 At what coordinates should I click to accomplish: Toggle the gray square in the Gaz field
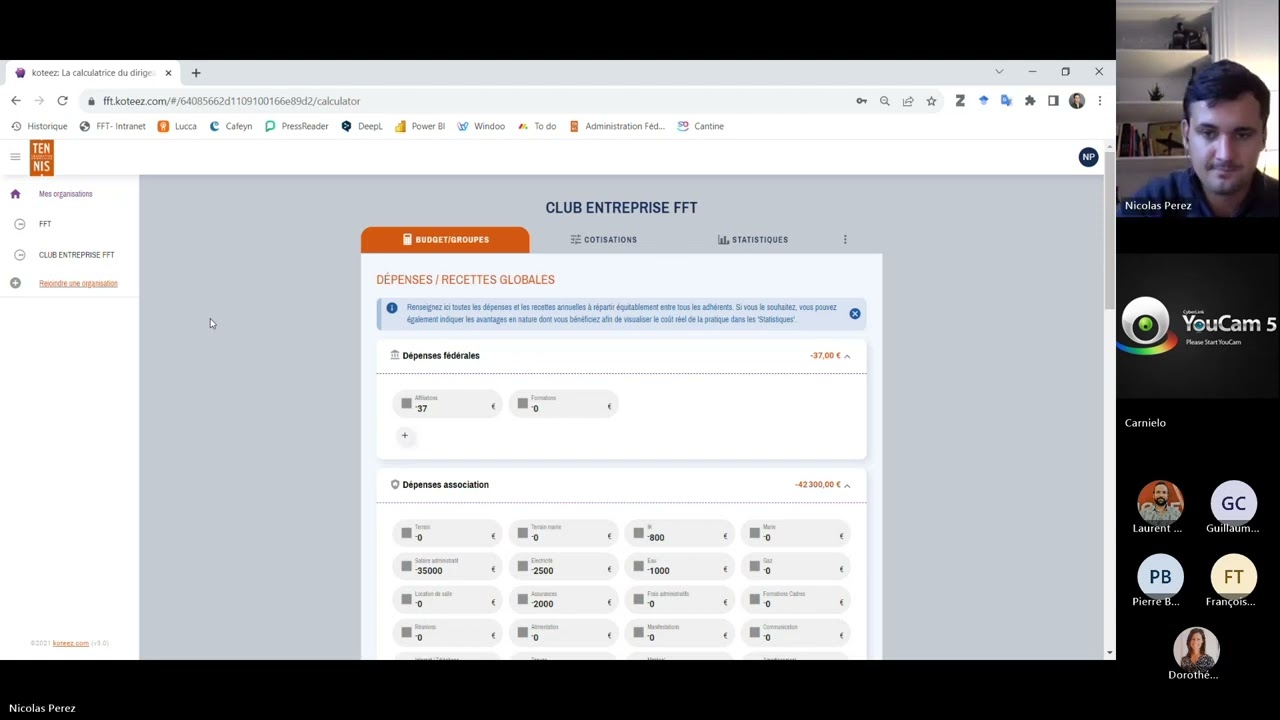tap(754, 566)
